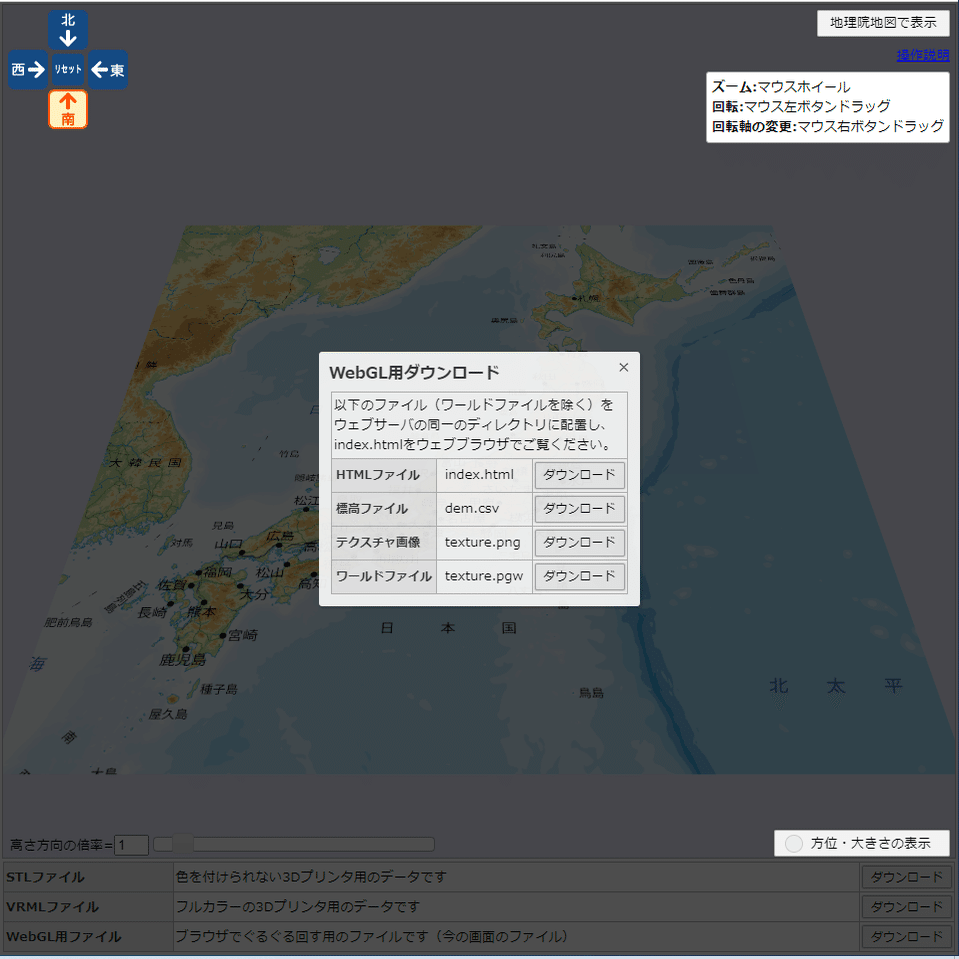
Task: Open the 操作説明 help link
Action: (921, 55)
